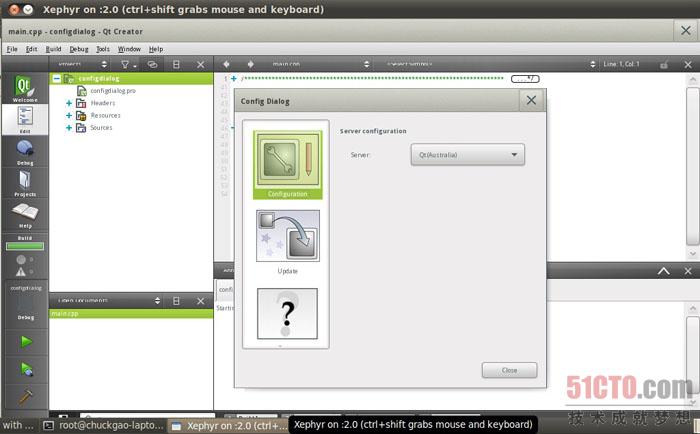Select Configuration page icon in Config Dialog
Screen dimensions: 700x434
(288, 164)
